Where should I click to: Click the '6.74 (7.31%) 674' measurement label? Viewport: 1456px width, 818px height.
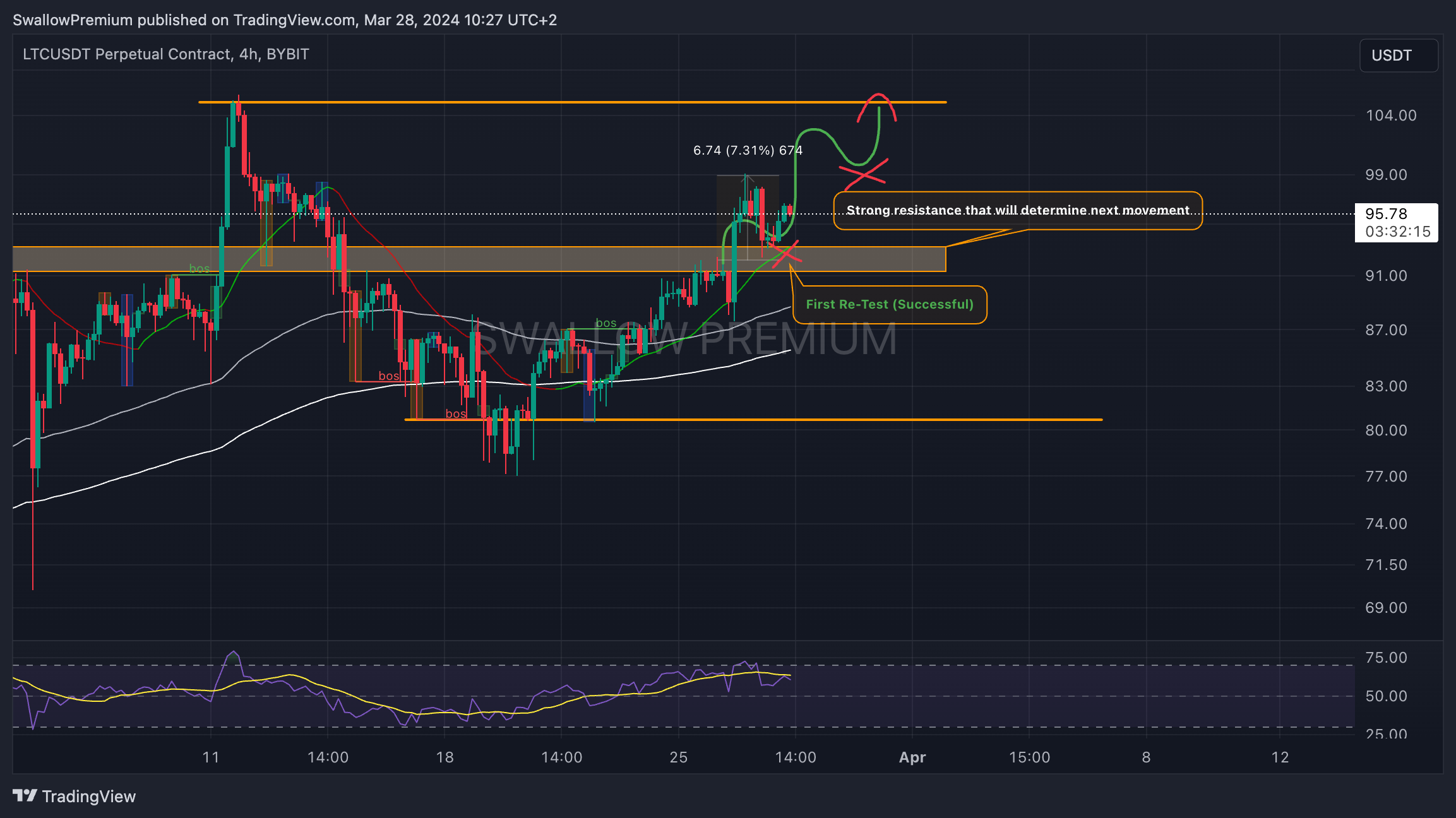tap(748, 150)
